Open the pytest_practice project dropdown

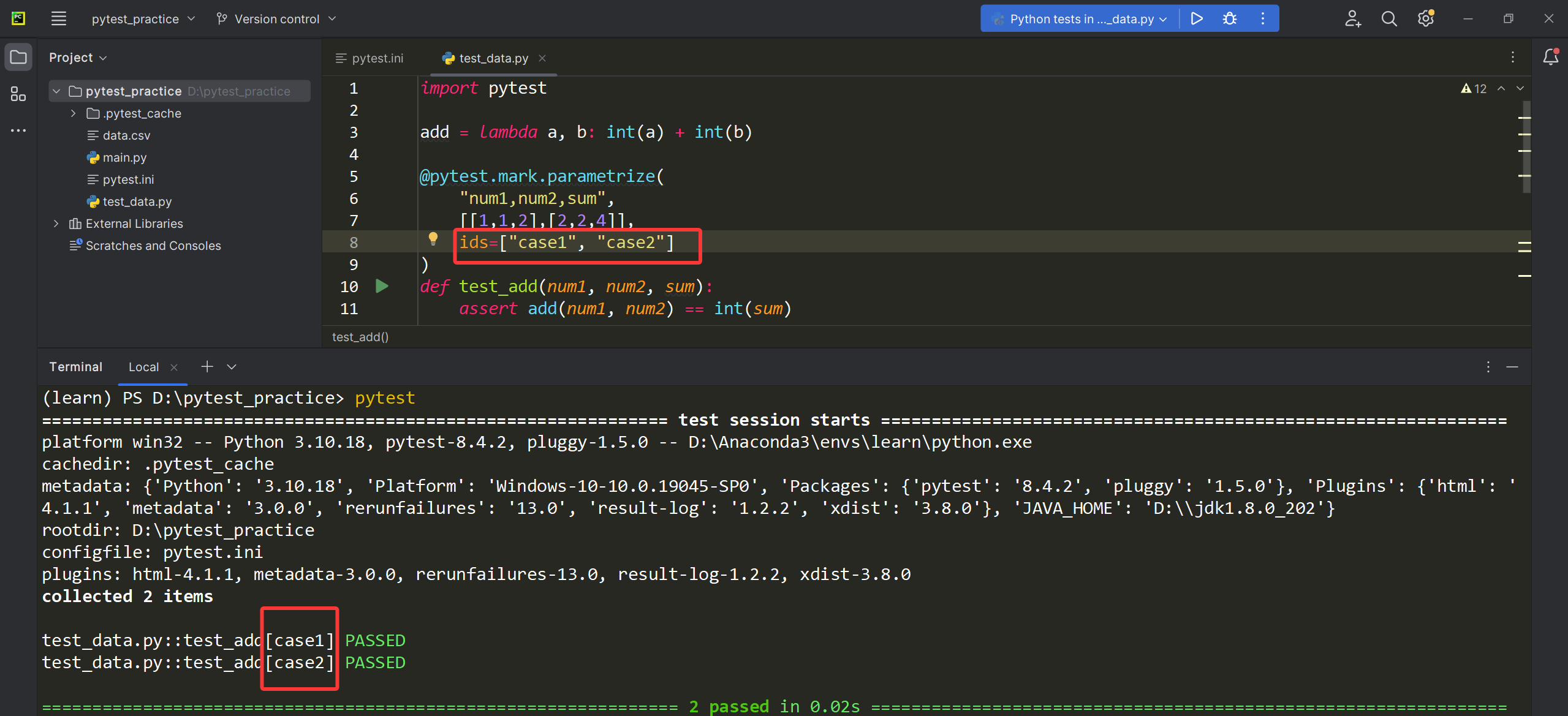point(143,19)
